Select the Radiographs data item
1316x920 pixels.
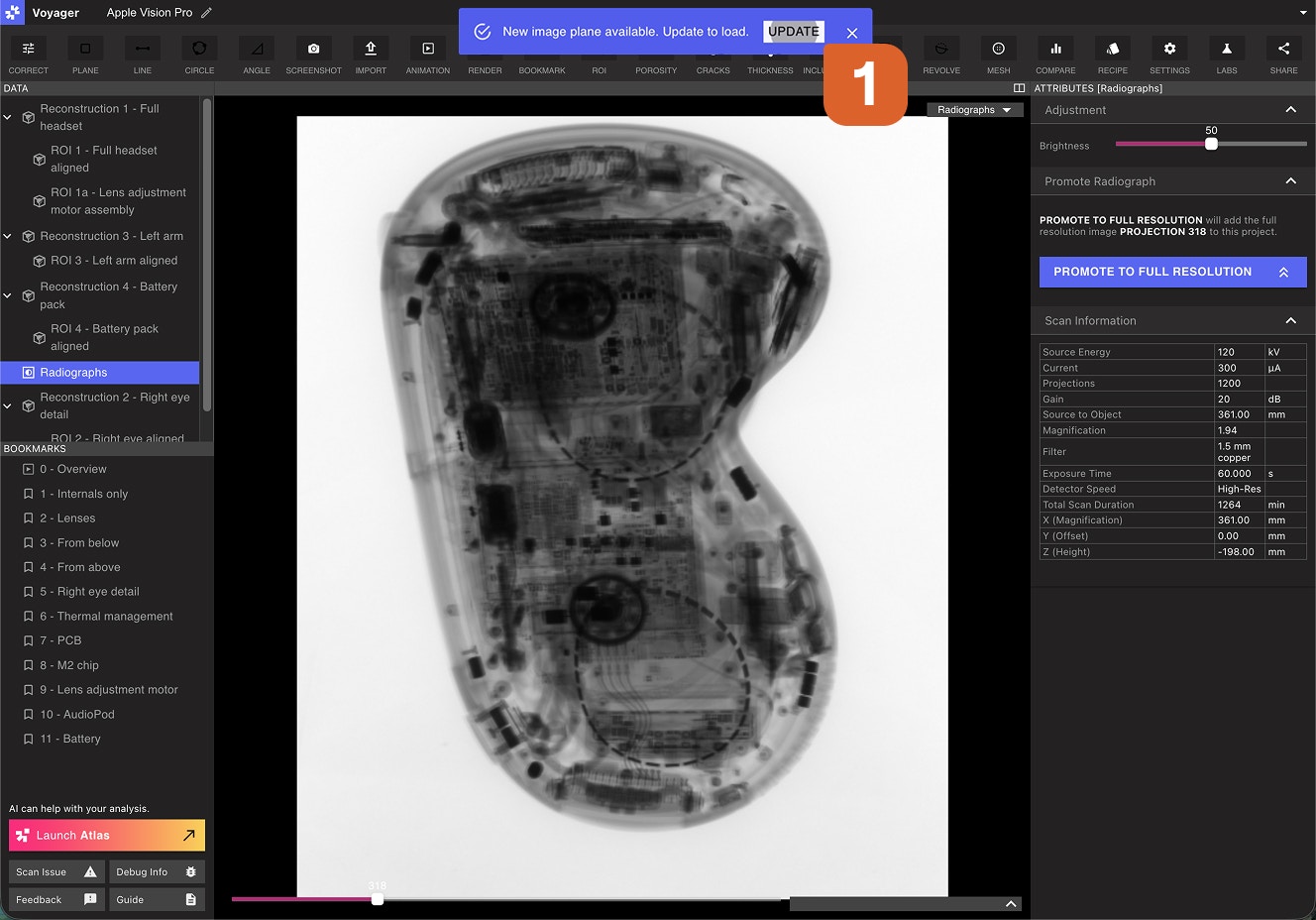click(73, 373)
